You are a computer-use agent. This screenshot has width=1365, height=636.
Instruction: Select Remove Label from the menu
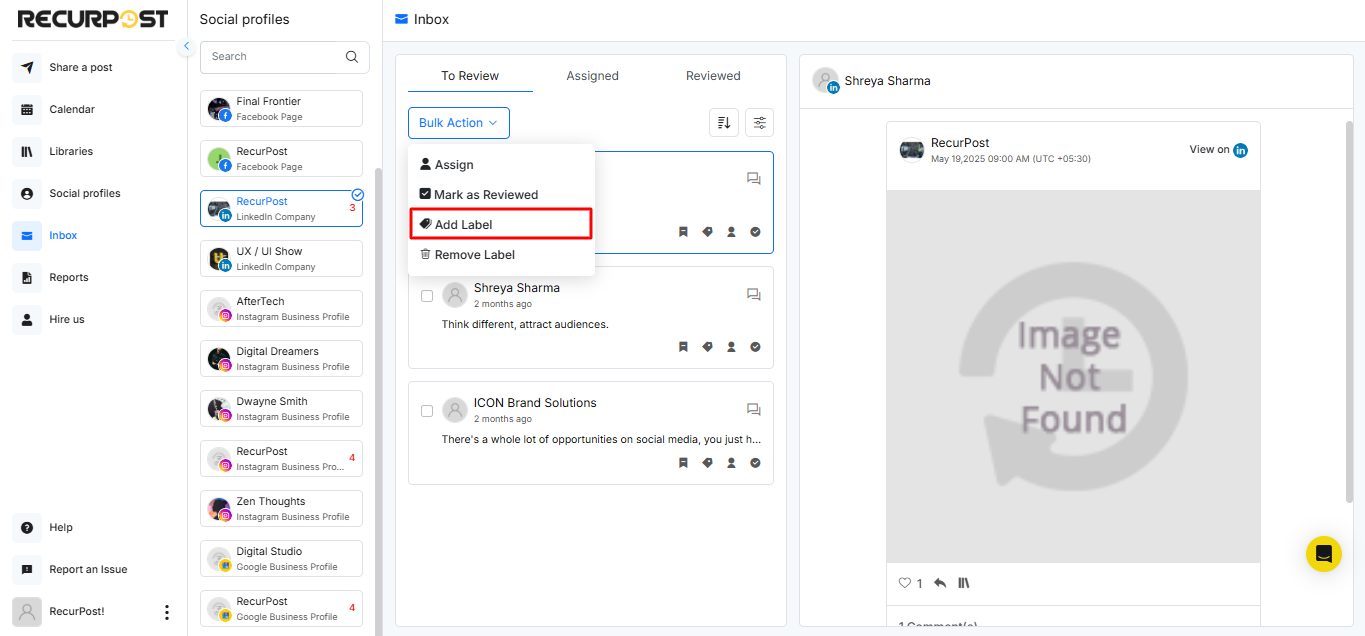501,255
